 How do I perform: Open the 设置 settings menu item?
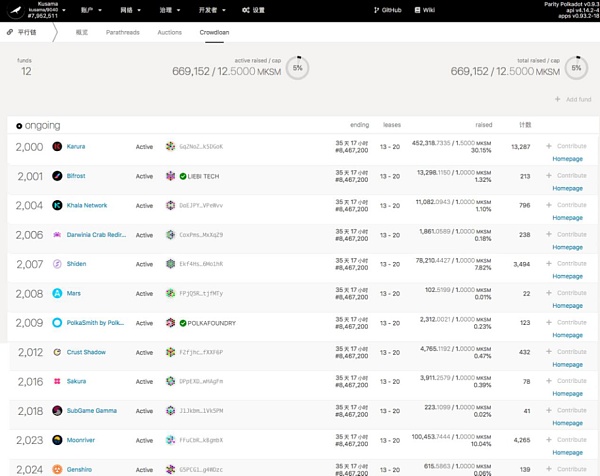[254, 9]
